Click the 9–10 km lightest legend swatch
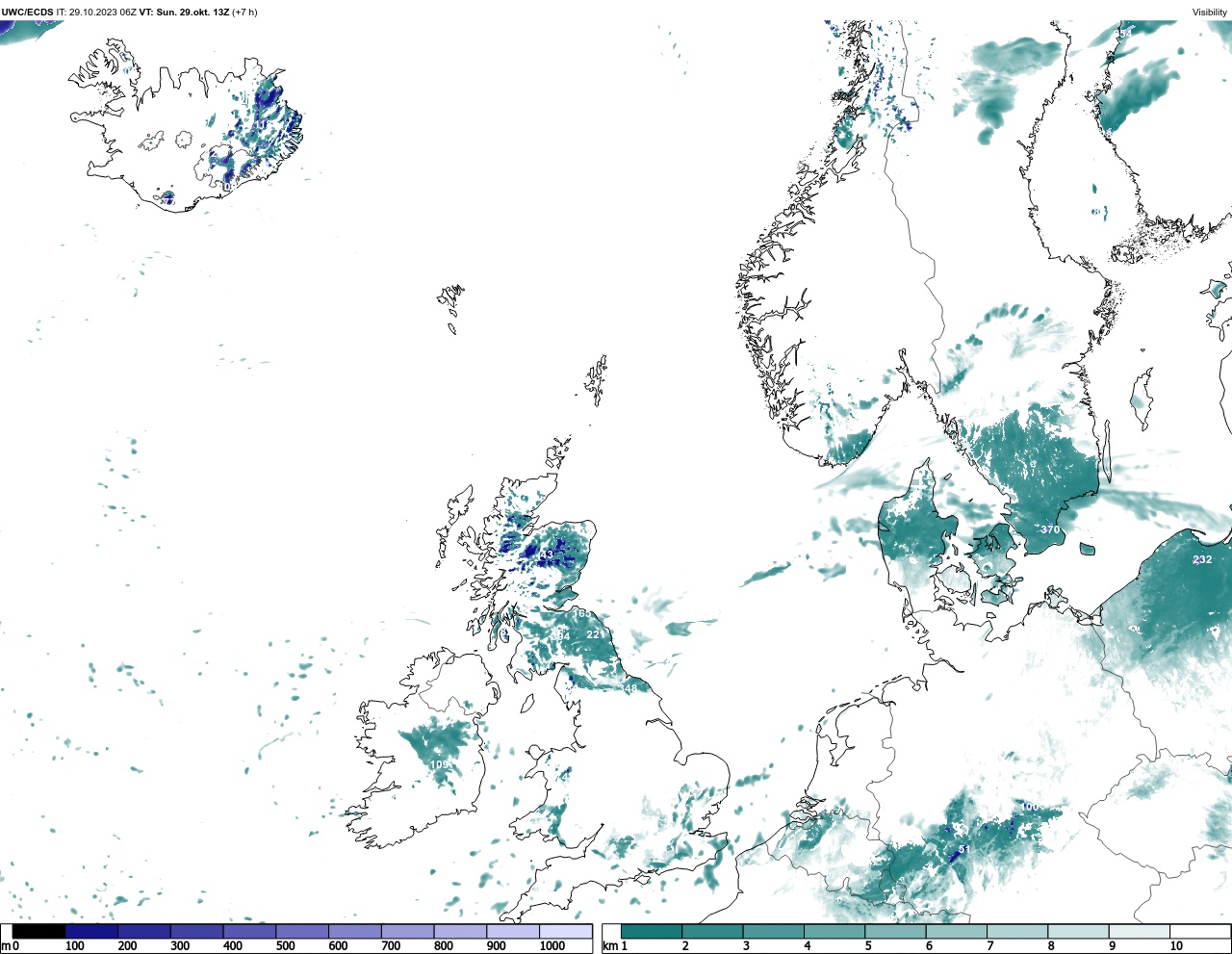This screenshot has height=954, width=1232. (1140, 931)
